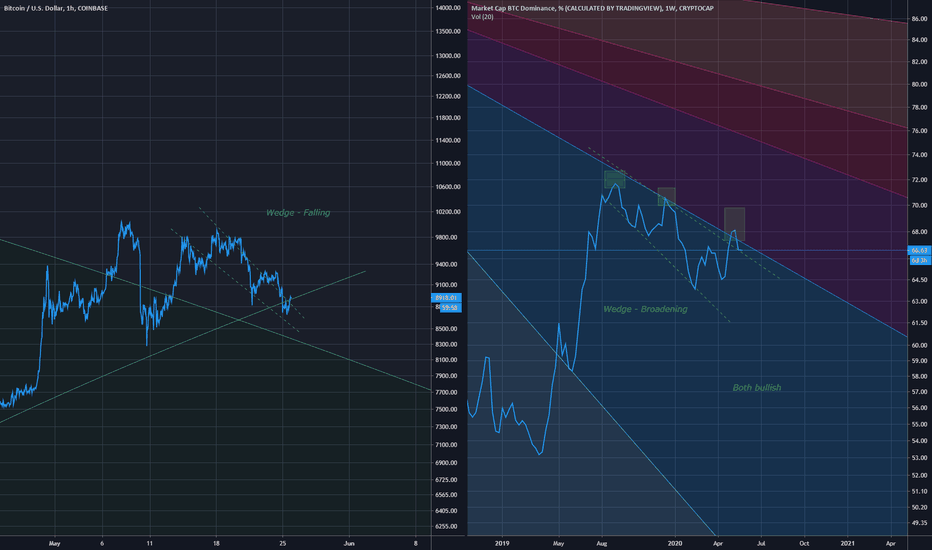Click the 59:58 bar countdown label
The height and width of the screenshot is (550, 932).
tap(450, 307)
